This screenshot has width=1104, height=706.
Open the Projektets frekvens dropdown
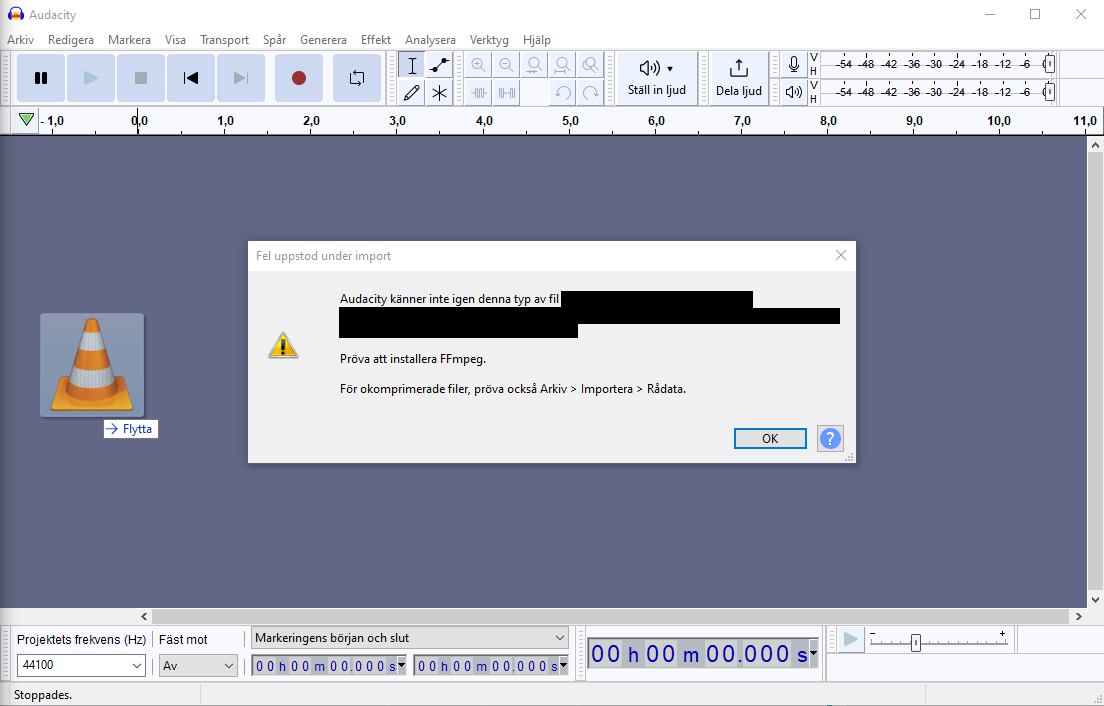point(137,665)
